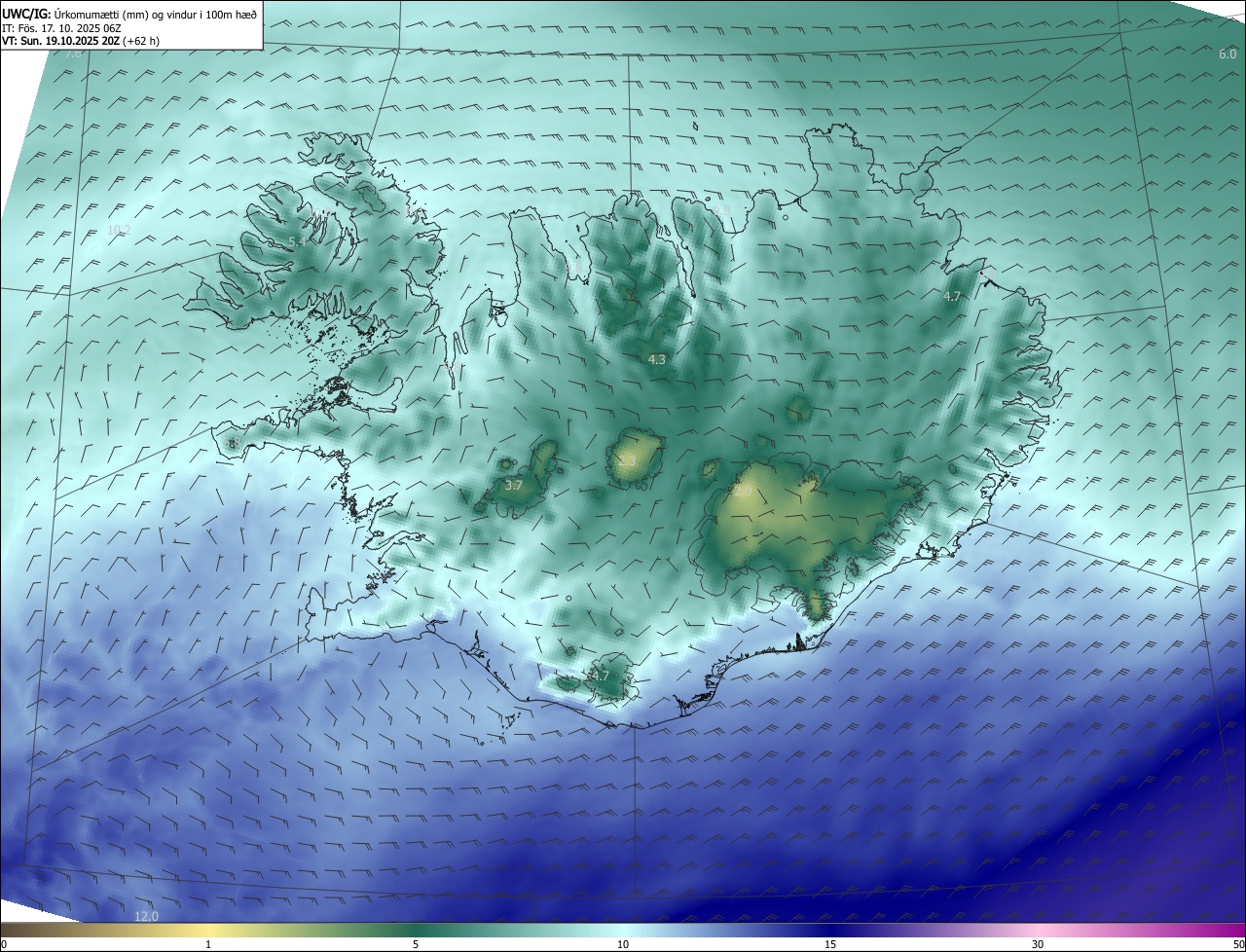Click the "4.3" value in north-central Iceland
The width and height of the screenshot is (1246, 952).
(657, 359)
